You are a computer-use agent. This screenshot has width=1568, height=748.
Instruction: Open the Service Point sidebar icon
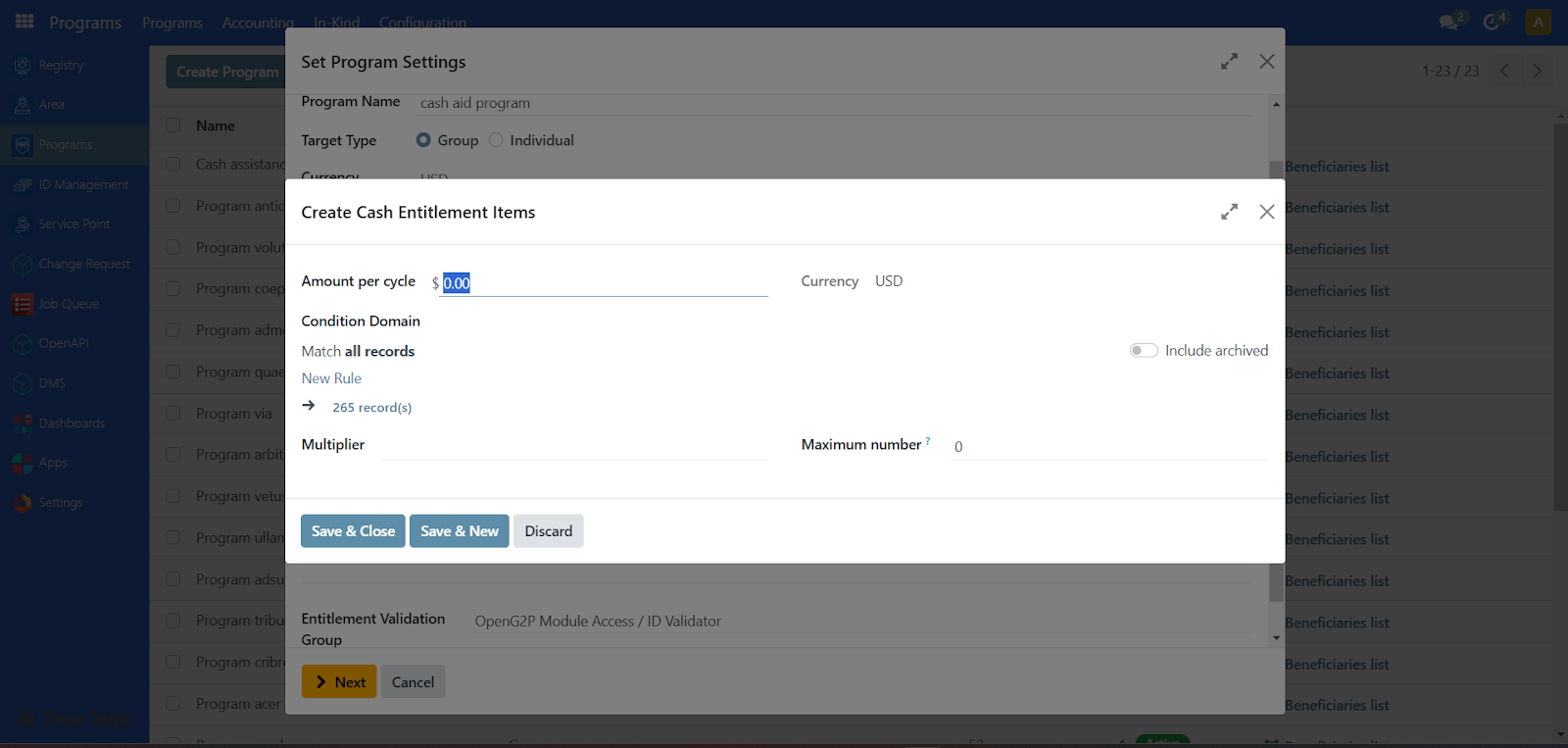pyautogui.click(x=23, y=224)
